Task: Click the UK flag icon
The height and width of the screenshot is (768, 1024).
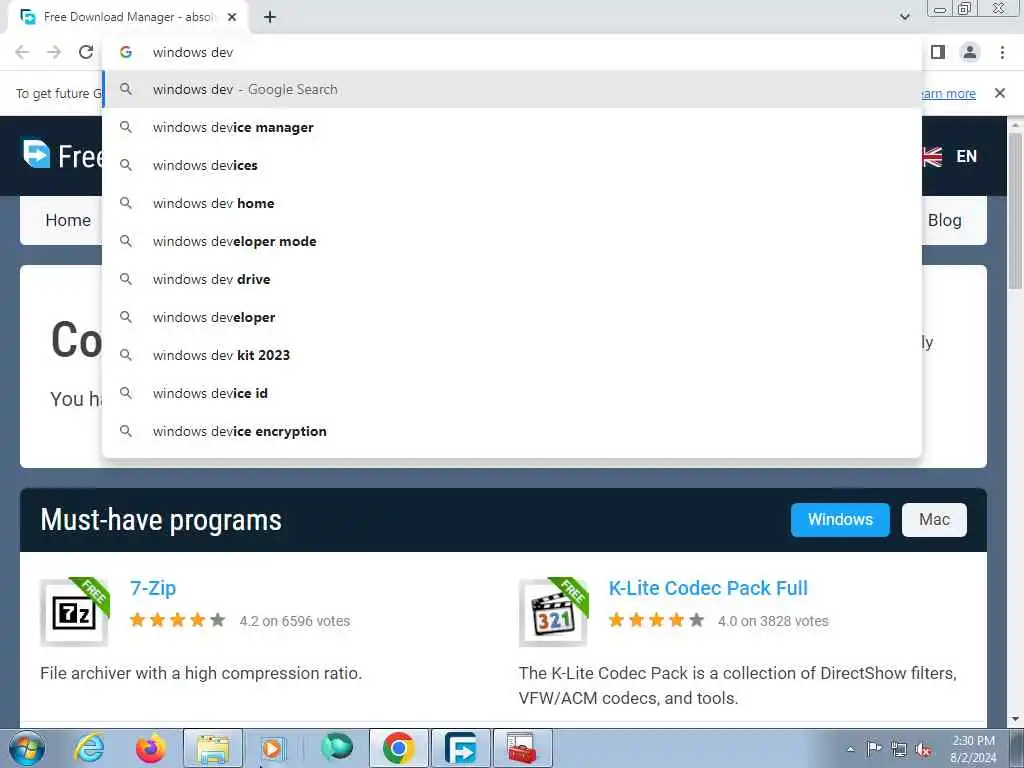Action: [x=933, y=157]
